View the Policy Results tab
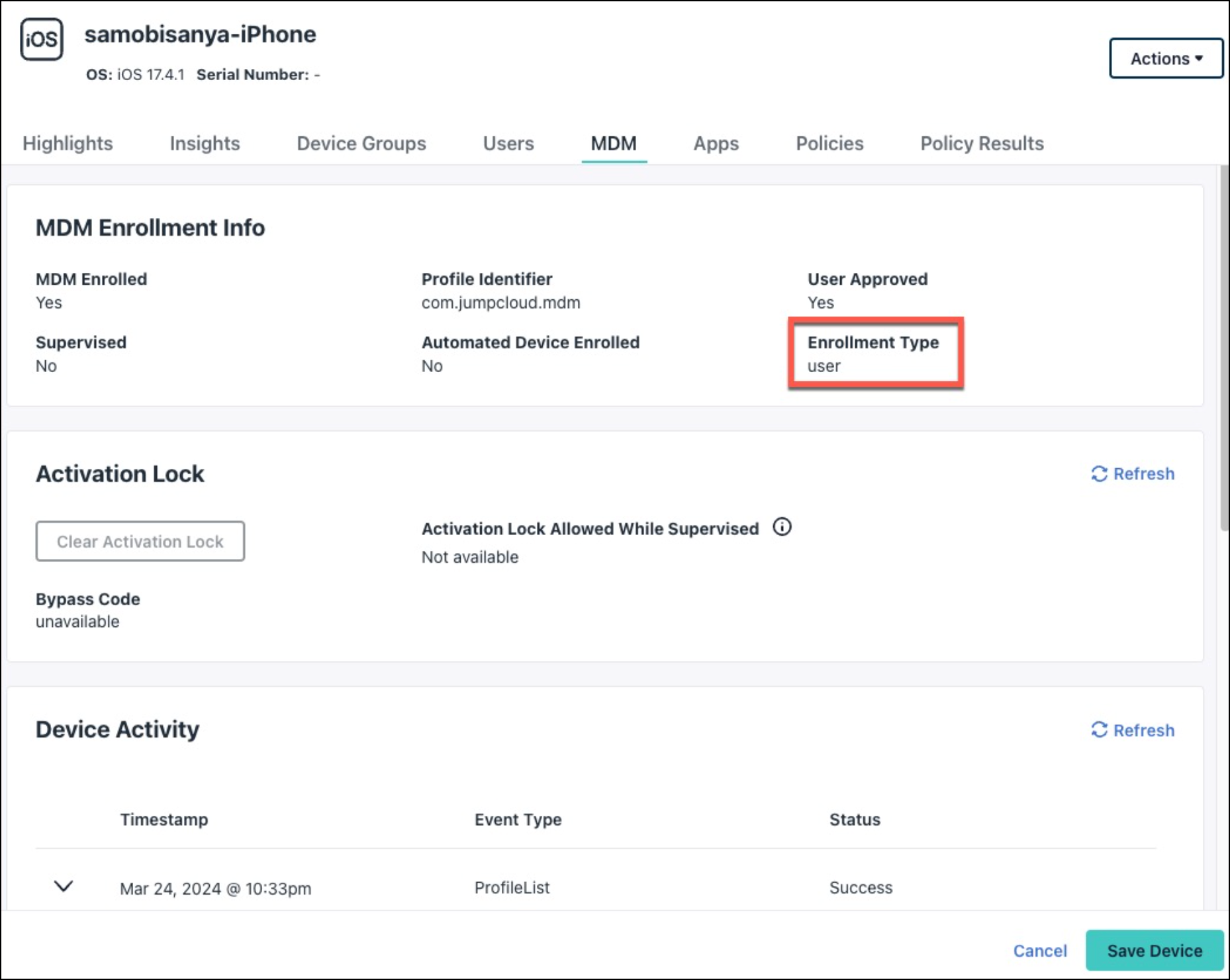The image size is (1230, 980). point(982,143)
